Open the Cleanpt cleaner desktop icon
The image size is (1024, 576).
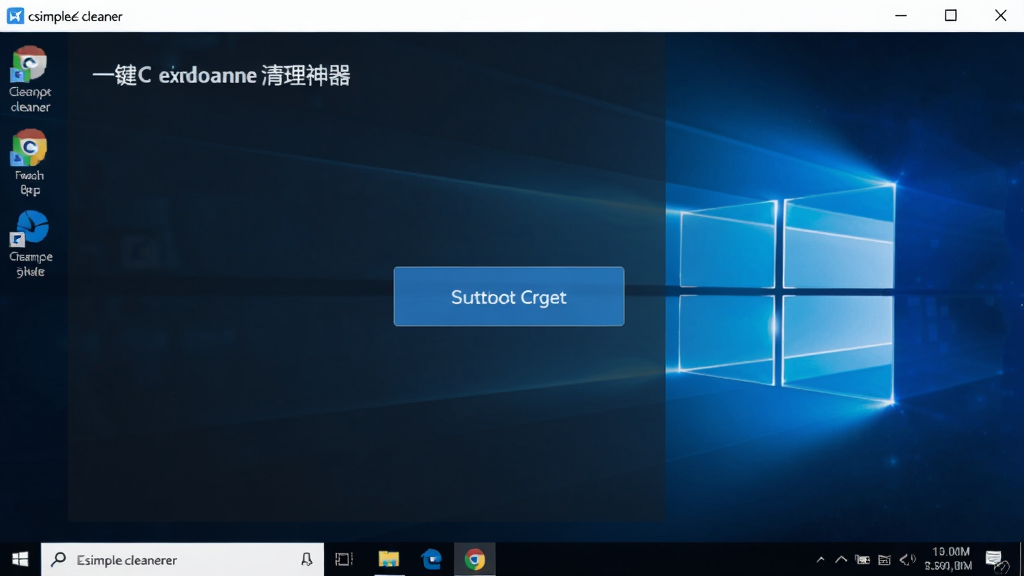[x=30, y=79]
